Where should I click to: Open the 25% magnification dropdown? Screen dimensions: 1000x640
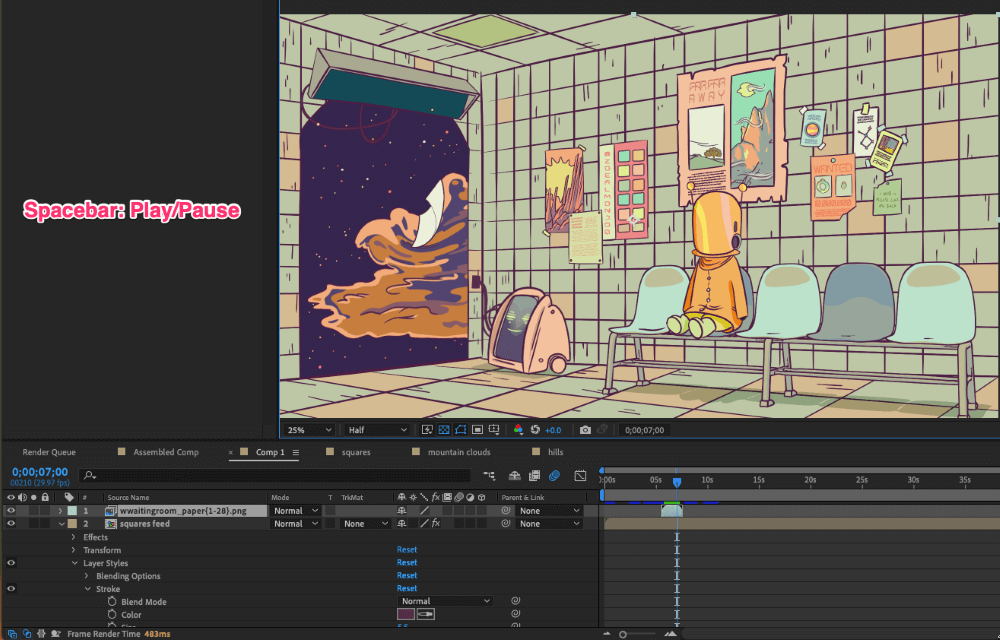click(x=309, y=430)
